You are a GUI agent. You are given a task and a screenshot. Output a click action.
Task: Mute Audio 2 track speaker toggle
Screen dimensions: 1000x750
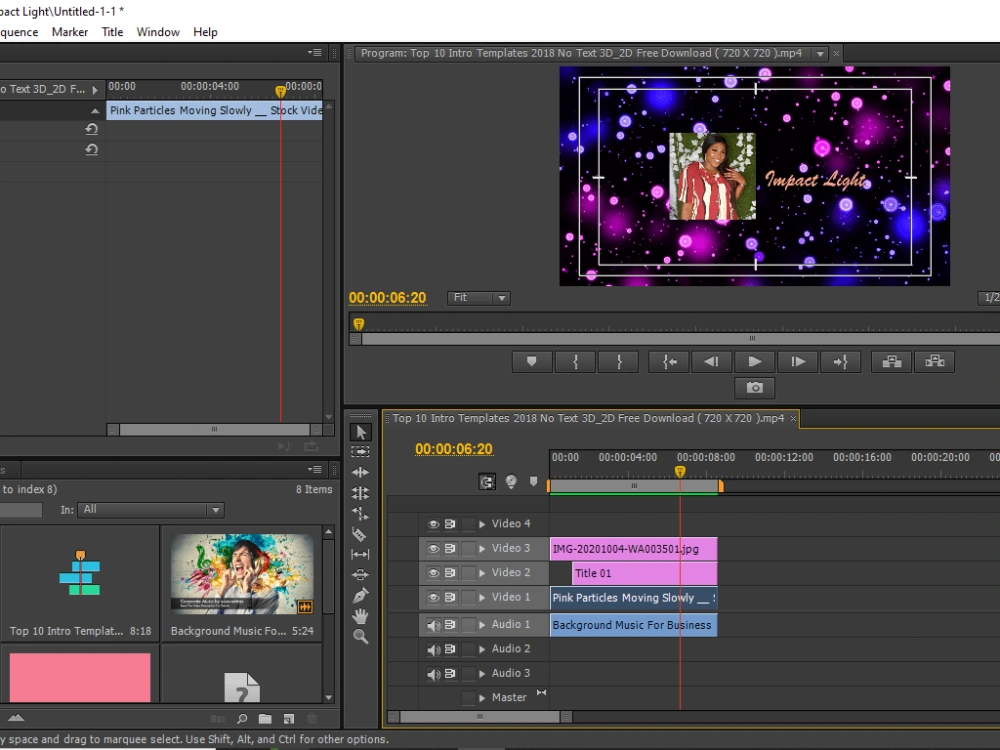pos(434,649)
